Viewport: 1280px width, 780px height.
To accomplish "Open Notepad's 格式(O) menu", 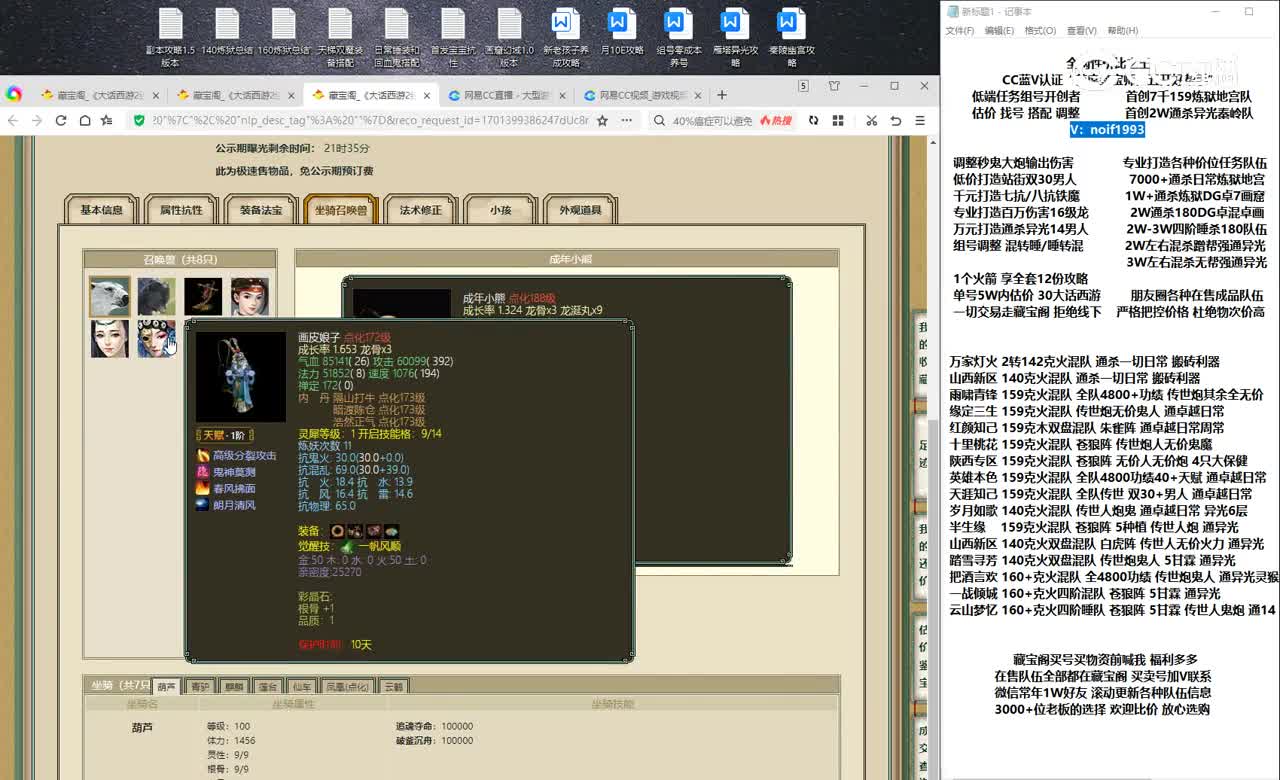I will tap(1040, 31).
